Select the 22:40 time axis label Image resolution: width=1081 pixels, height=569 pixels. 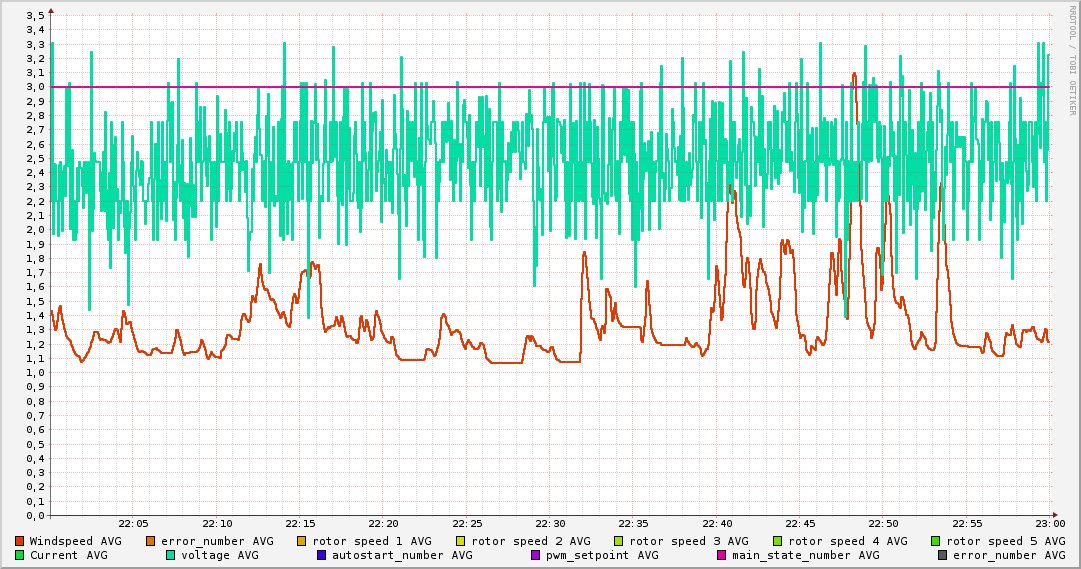[717, 524]
